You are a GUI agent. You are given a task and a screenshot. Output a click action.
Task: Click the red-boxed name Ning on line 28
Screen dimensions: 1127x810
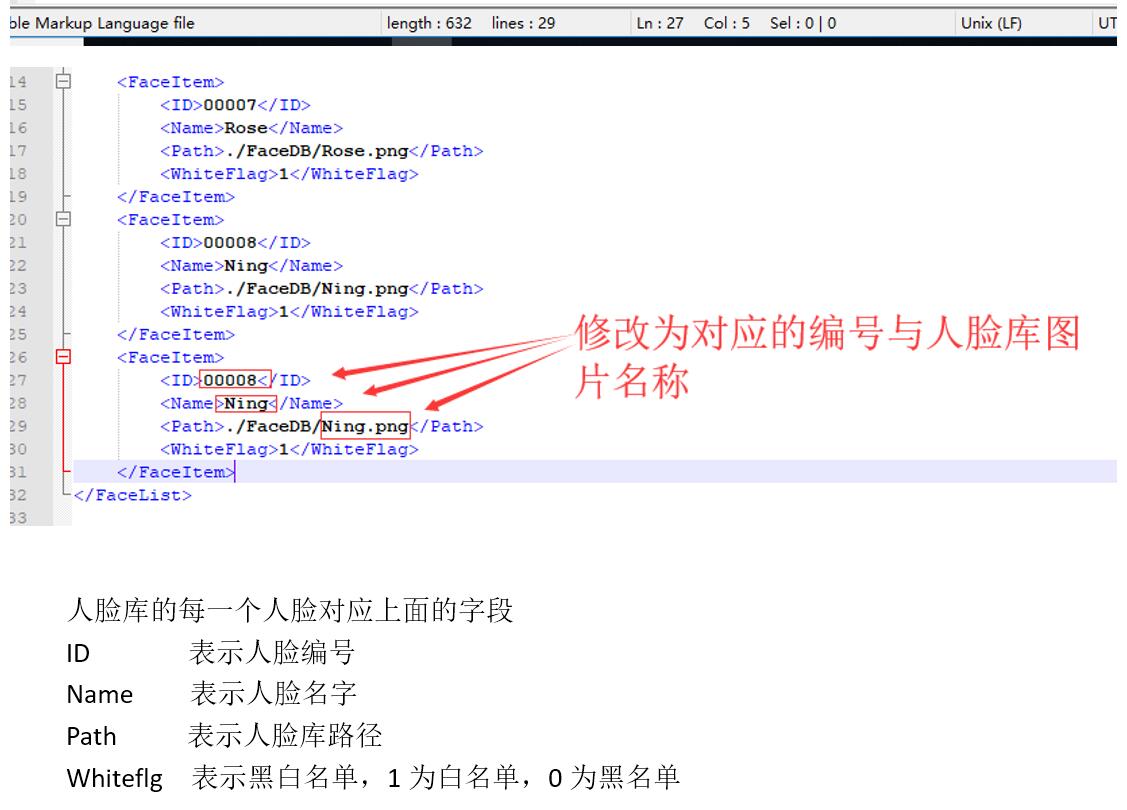pos(246,403)
